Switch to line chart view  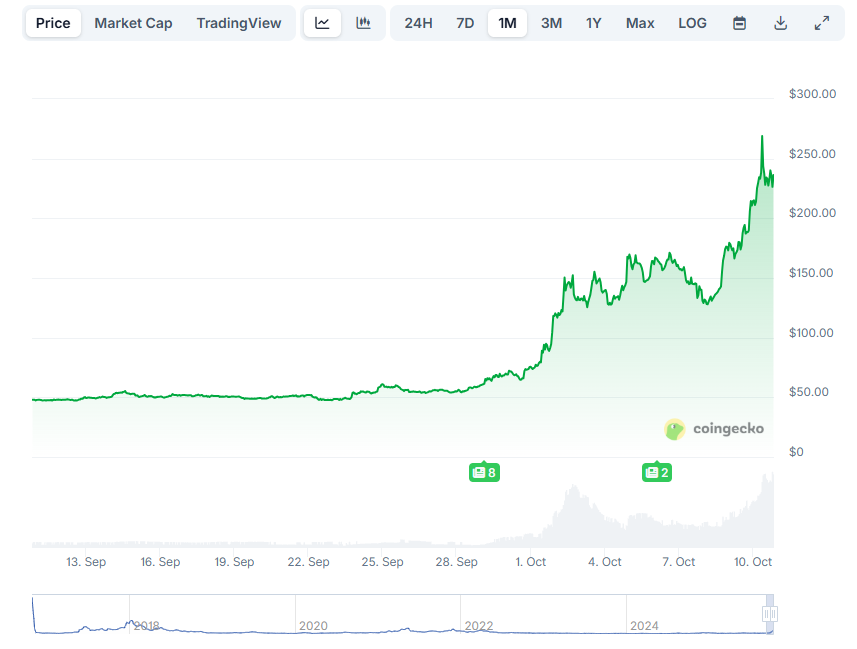(x=322, y=23)
